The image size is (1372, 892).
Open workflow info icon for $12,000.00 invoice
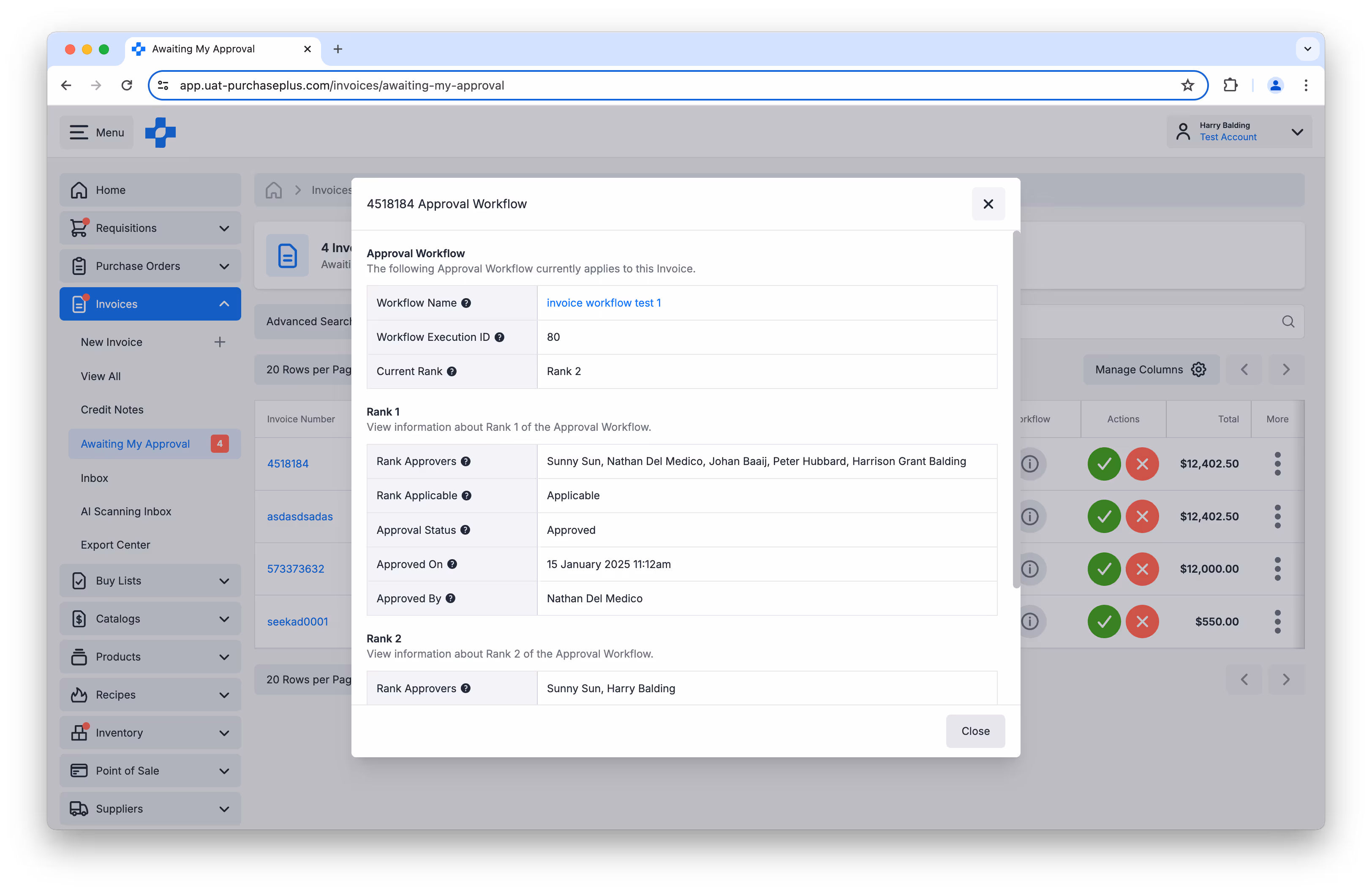(x=1029, y=569)
